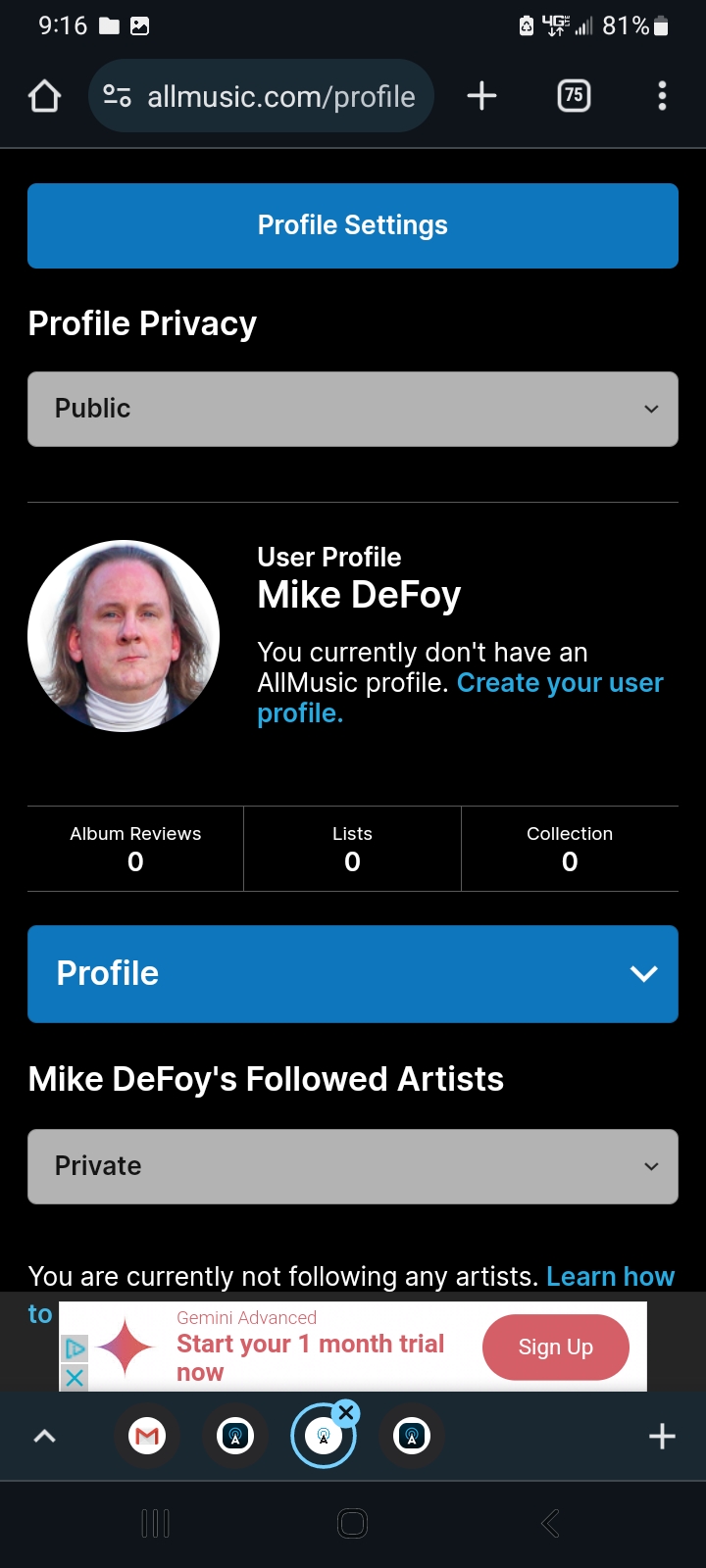Screen dimensions: 706x1568
Task: Open the tab switcher showing 75 tabs
Action: point(574,96)
